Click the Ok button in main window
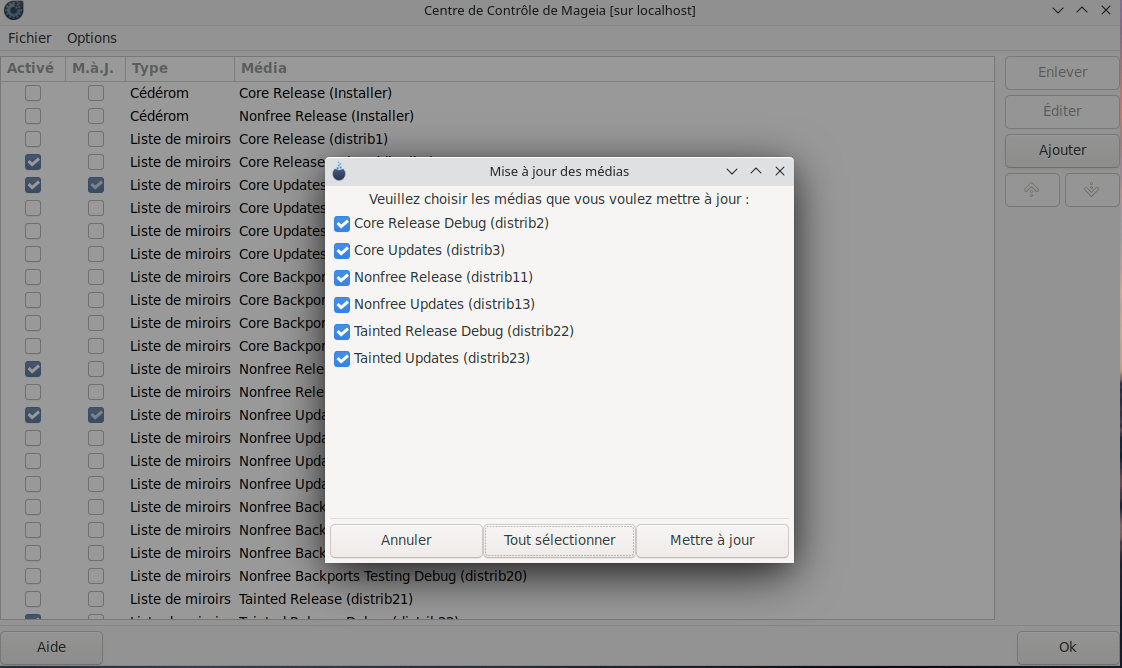The height and width of the screenshot is (668, 1122). point(1068,647)
